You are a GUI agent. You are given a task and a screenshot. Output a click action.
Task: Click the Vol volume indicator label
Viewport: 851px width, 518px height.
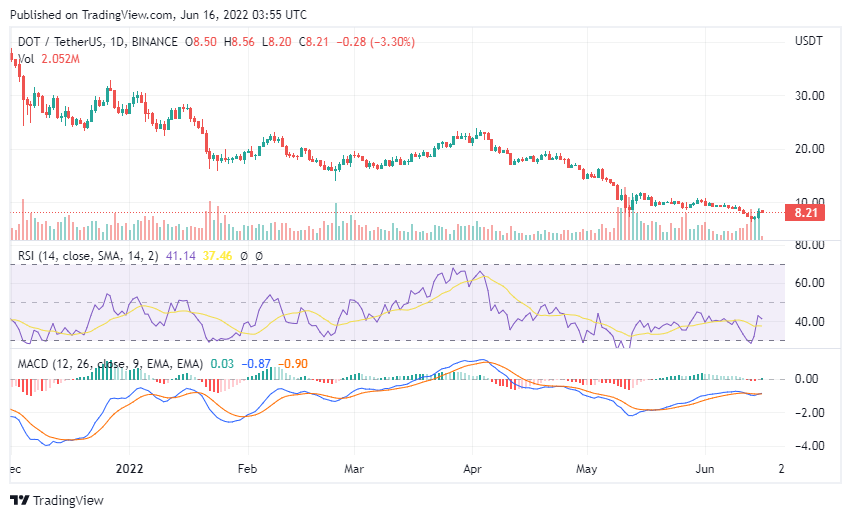[x=28, y=59]
